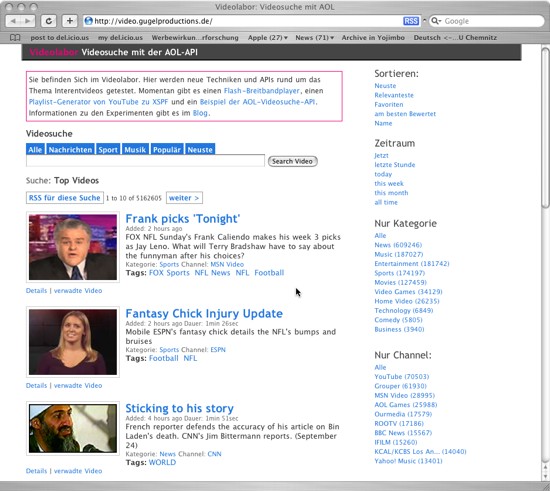The width and height of the screenshot is (550, 491).
Task: Filter time range to letzte Stunde
Action: tap(395, 165)
